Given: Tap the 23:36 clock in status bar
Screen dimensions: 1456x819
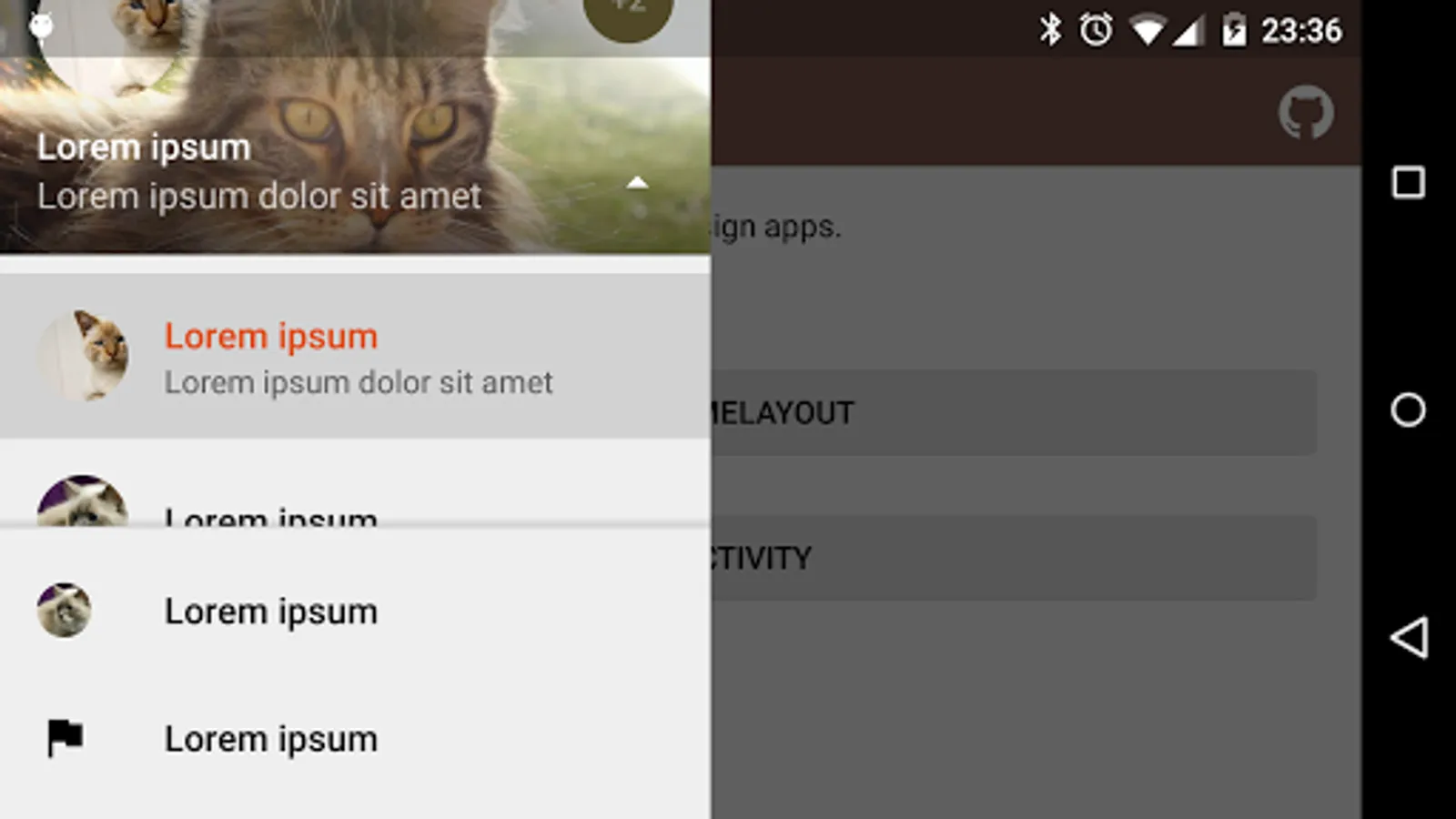Looking at the screenshot, I should click(1301, 31).
